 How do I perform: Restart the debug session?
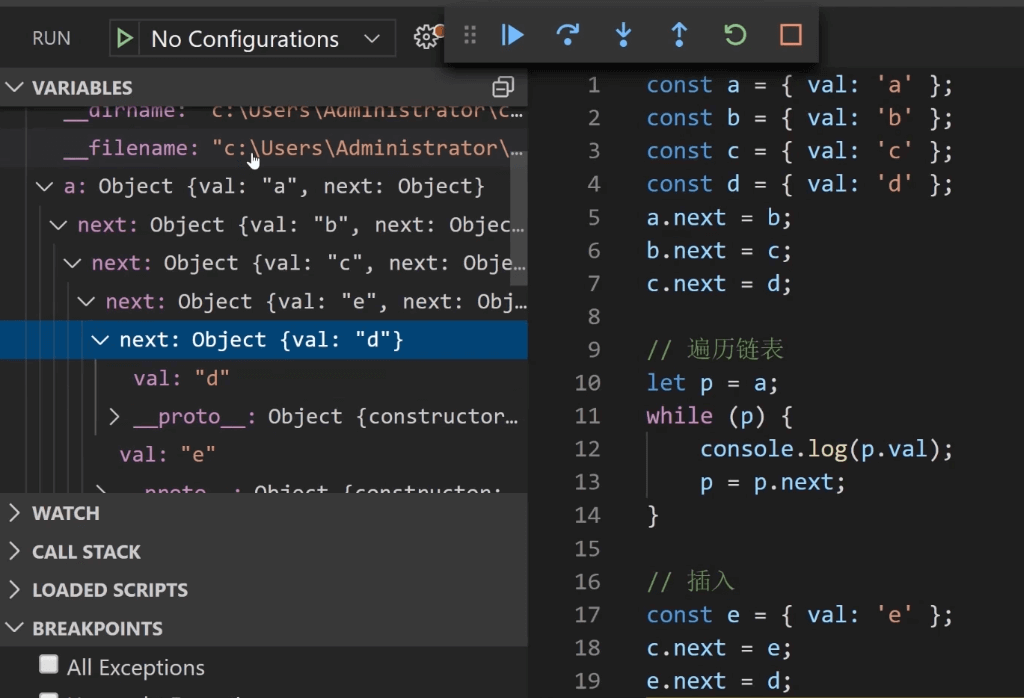tap(735, 35)
